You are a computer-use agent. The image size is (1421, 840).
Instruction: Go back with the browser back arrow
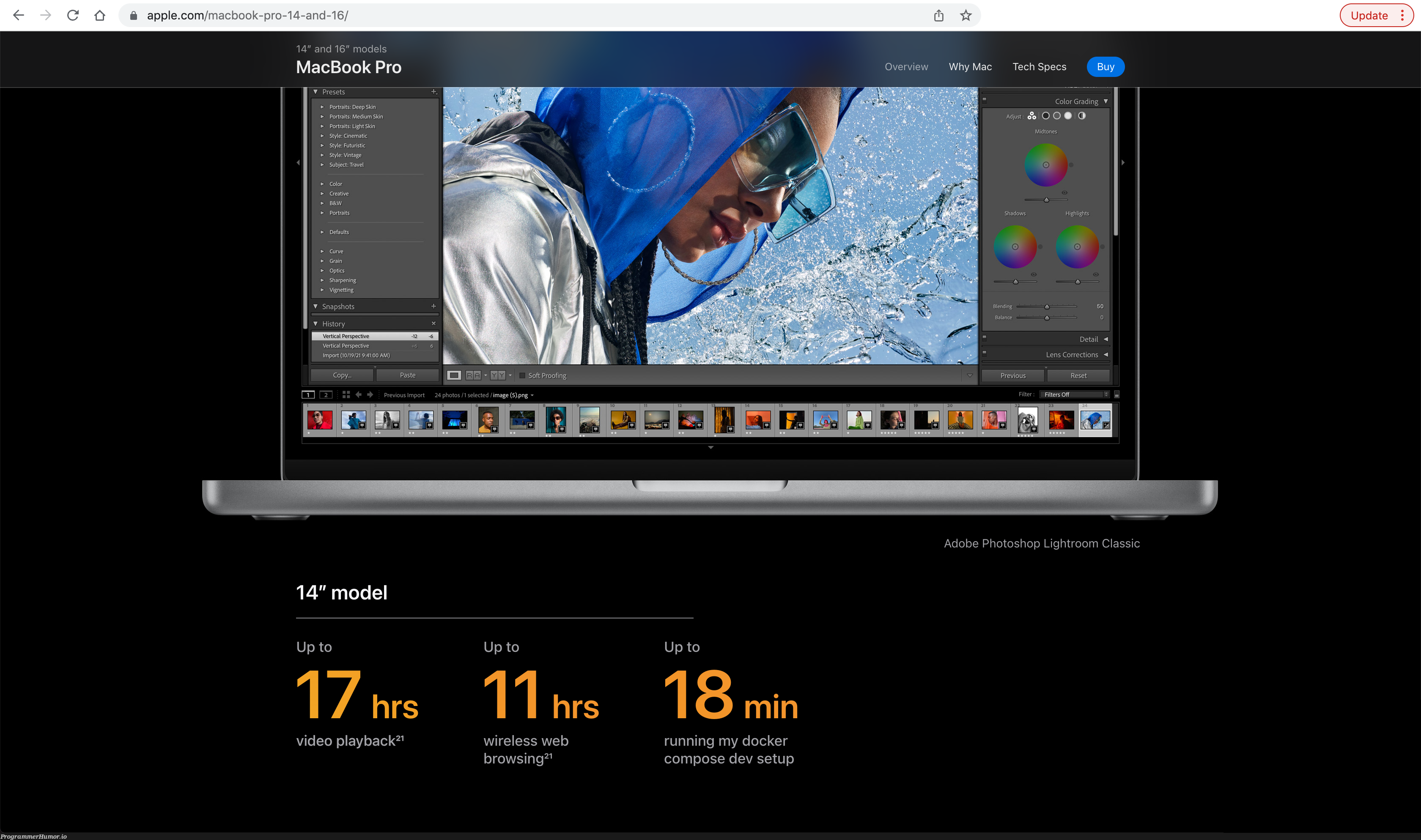pyautogui.click(x=18, y=15)
